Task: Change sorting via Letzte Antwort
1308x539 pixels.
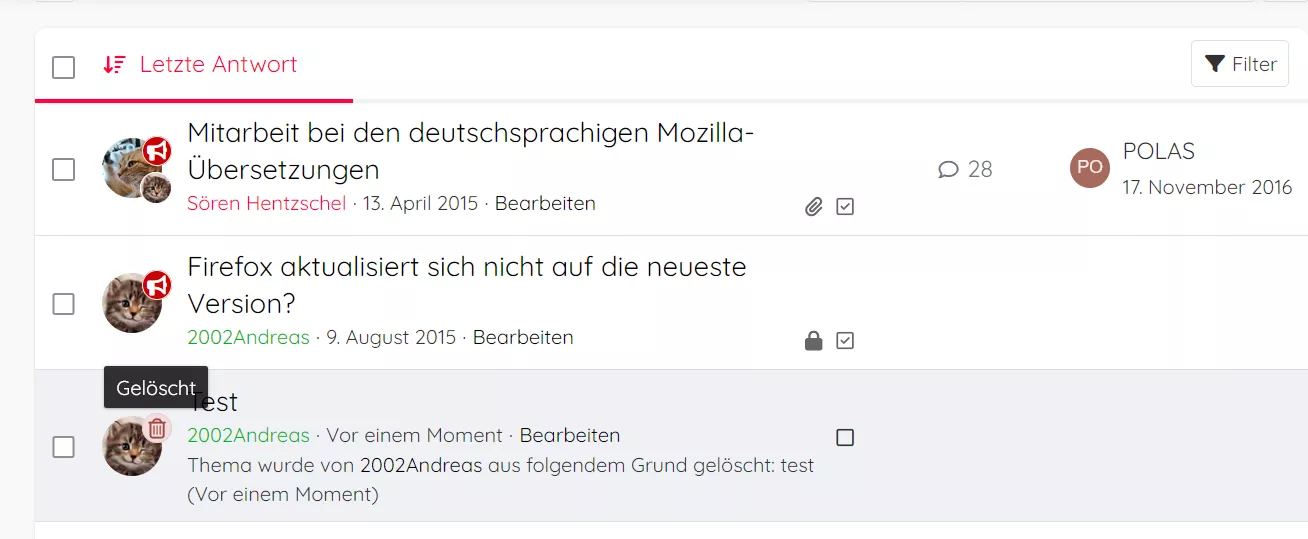Action: [x=218, y=65]
